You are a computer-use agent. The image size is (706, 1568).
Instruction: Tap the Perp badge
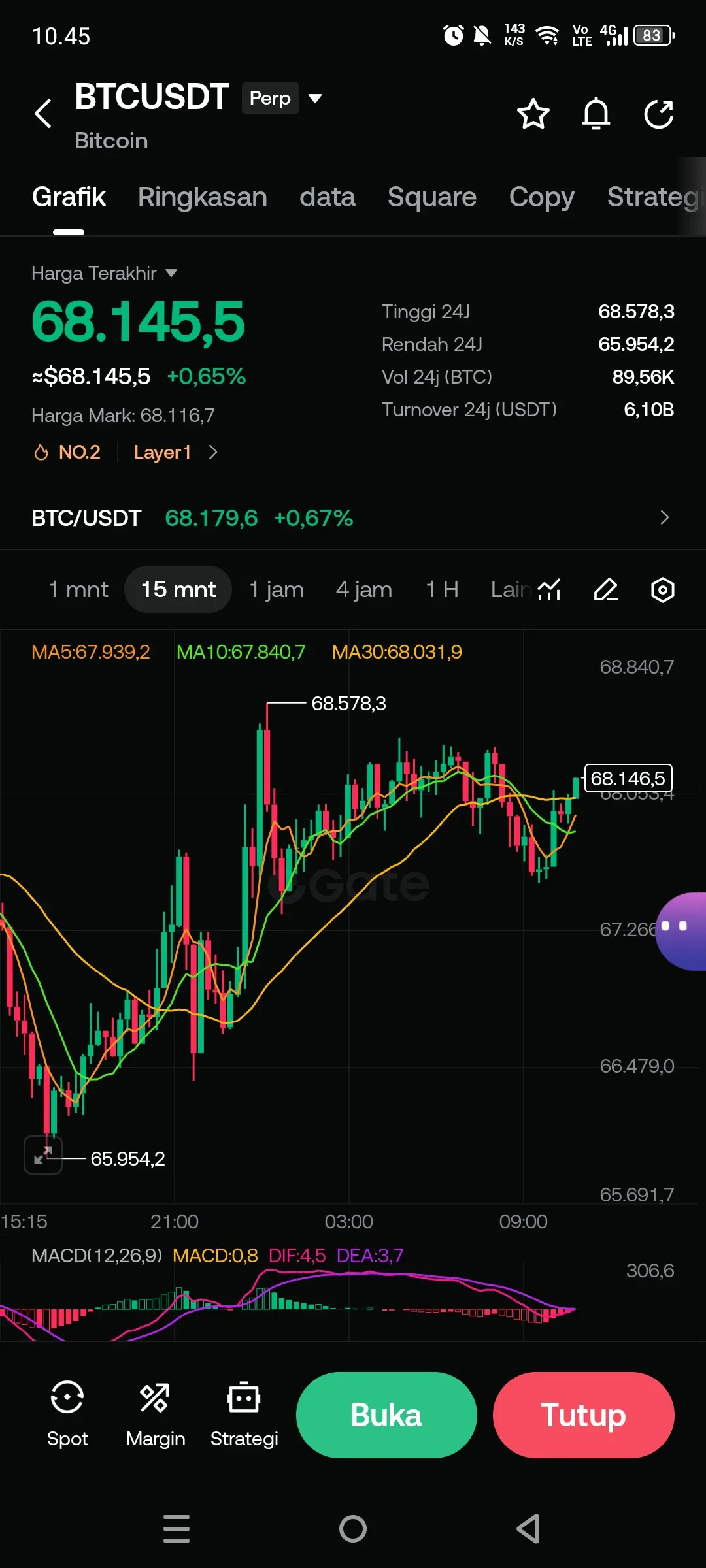point(271,98)
